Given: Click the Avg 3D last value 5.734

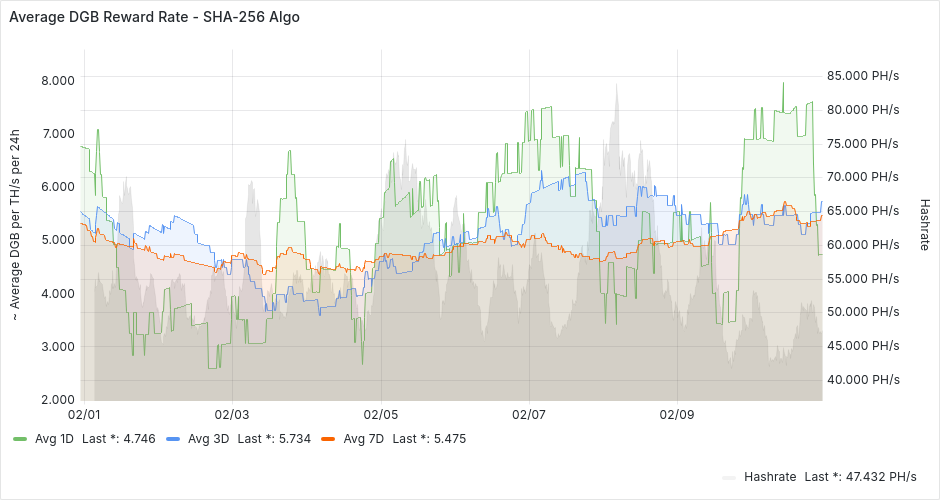Looking at the screenshot, I should click(x=269, y=439).
